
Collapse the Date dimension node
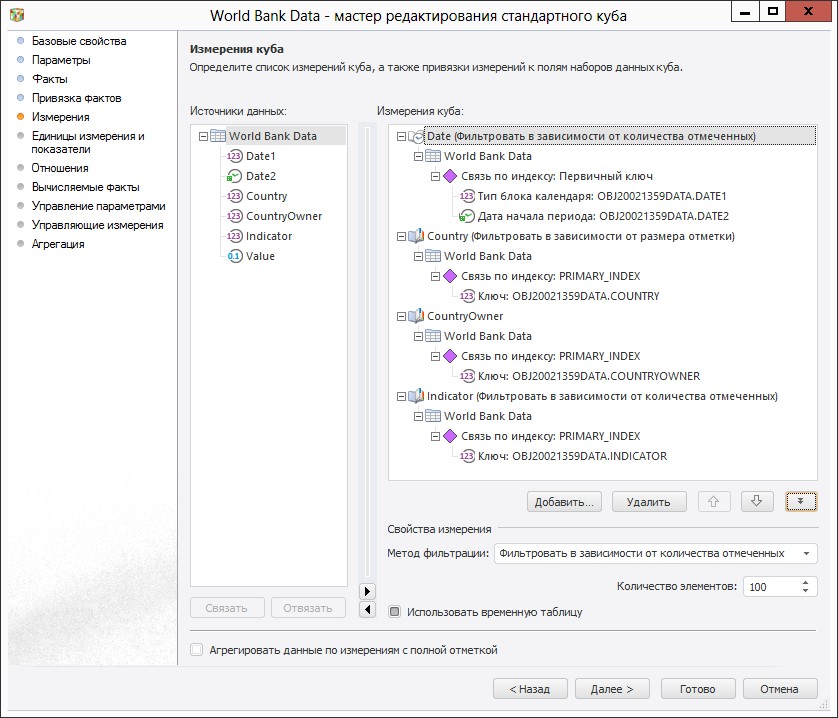pos(401,136)
